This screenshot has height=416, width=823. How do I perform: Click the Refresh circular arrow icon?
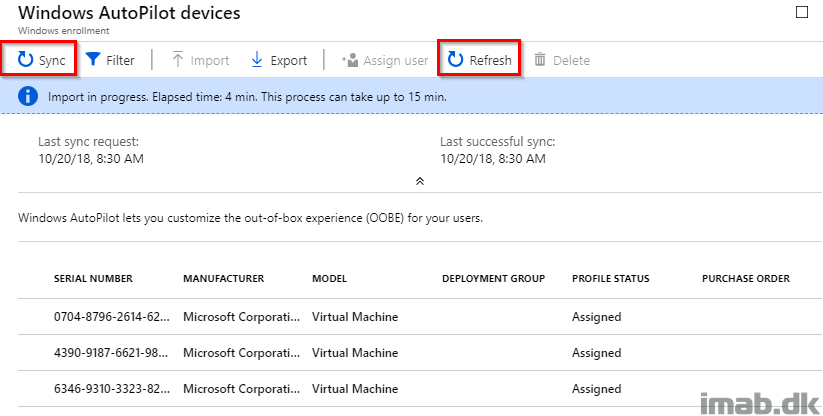click(x=456, y=60)
